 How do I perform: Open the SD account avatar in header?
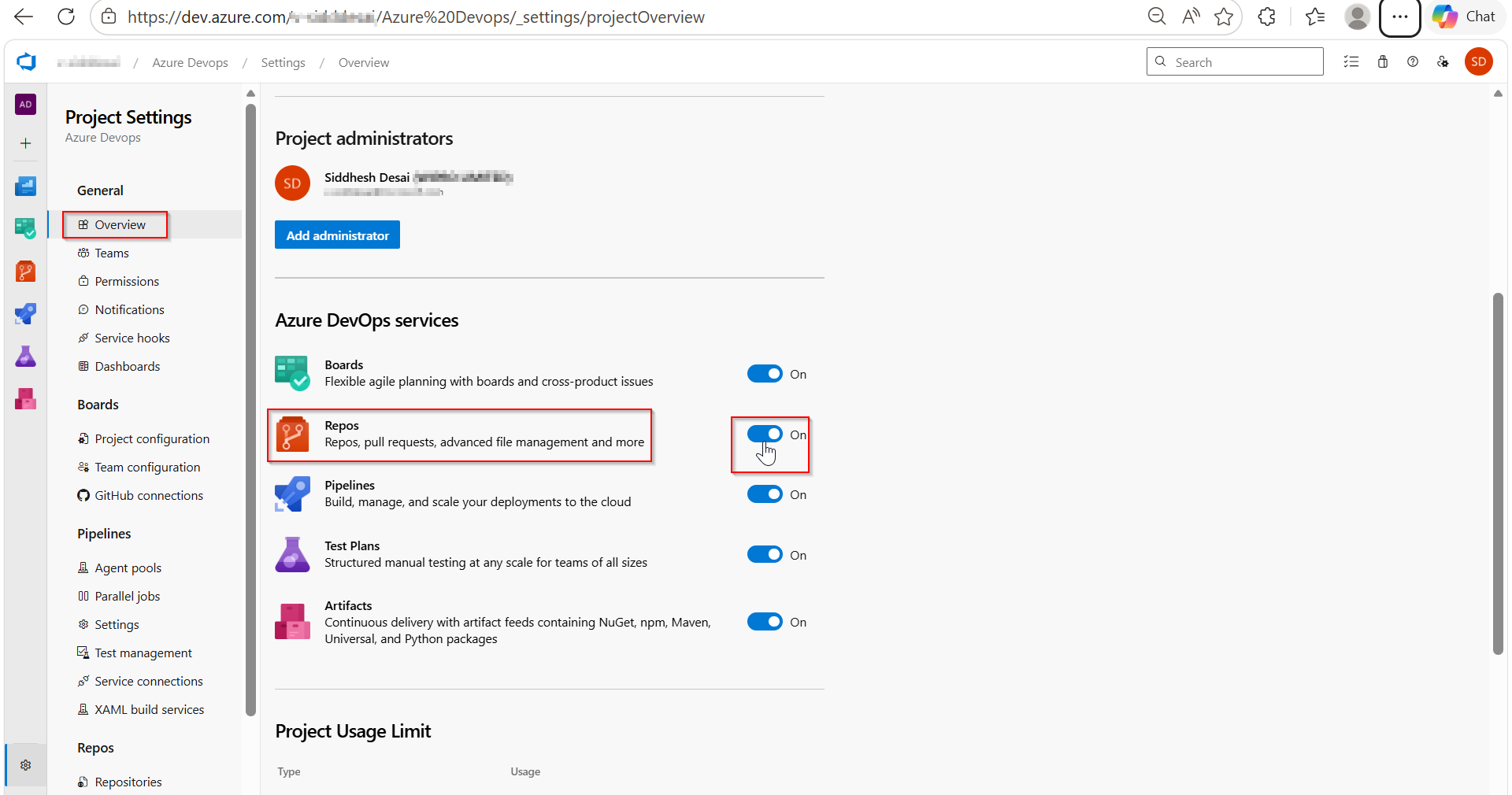(1478, 61)
